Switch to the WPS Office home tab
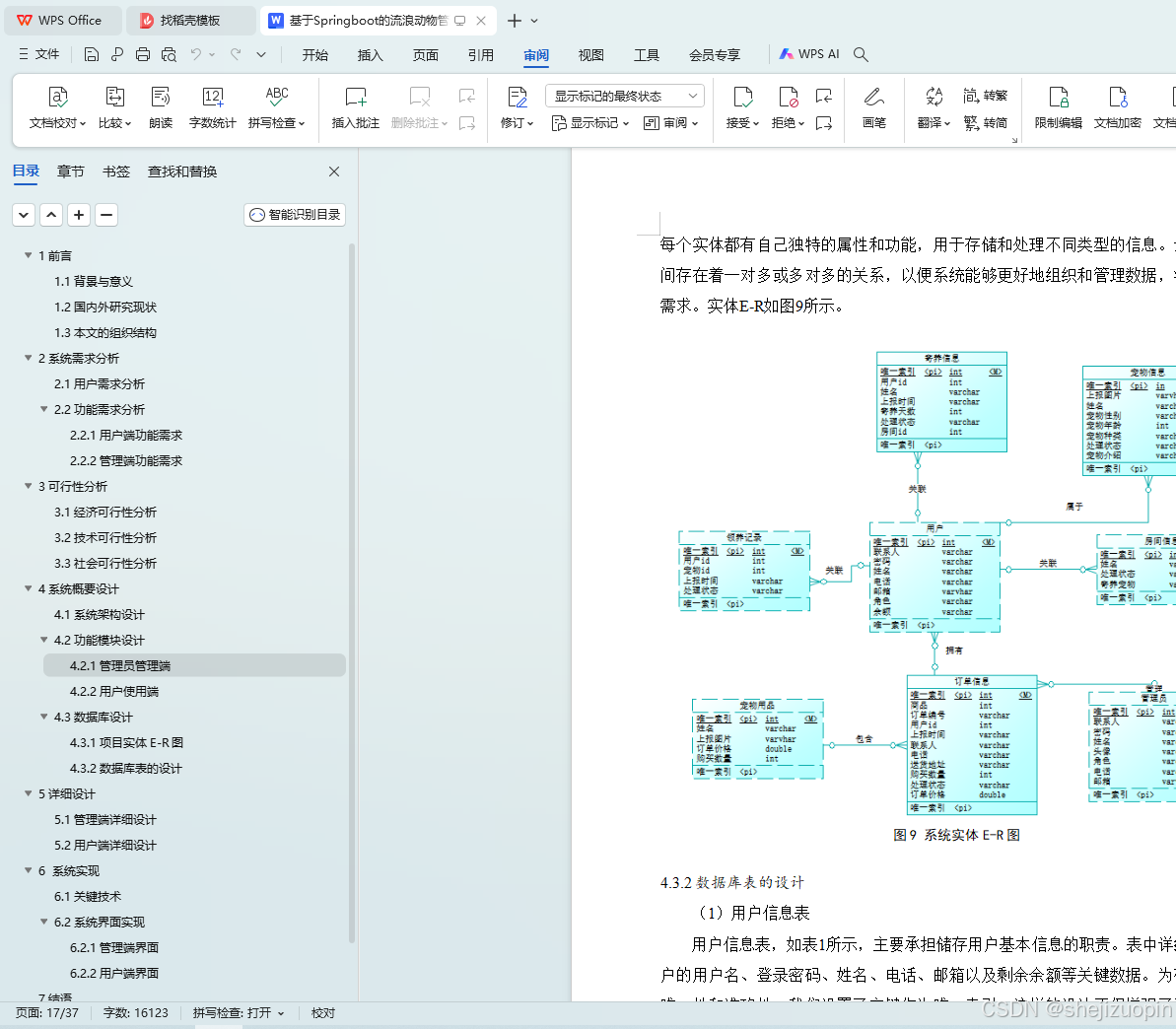The image size is (1176, 1029). point(63,21)
